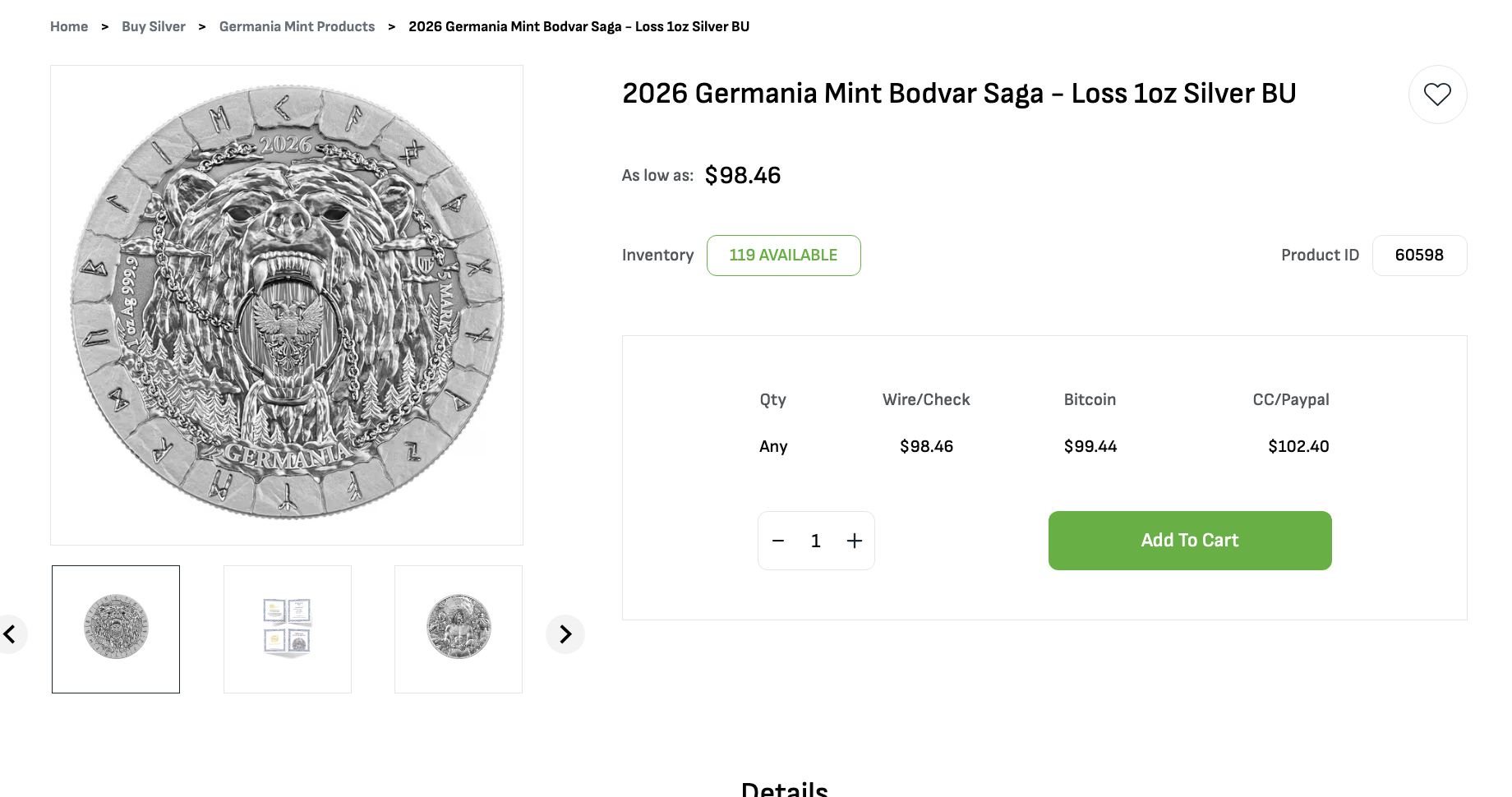Open Germania Mint Products breadcrumb link
This screenshot has height=797, width=1512.
(x=297, y=26)
